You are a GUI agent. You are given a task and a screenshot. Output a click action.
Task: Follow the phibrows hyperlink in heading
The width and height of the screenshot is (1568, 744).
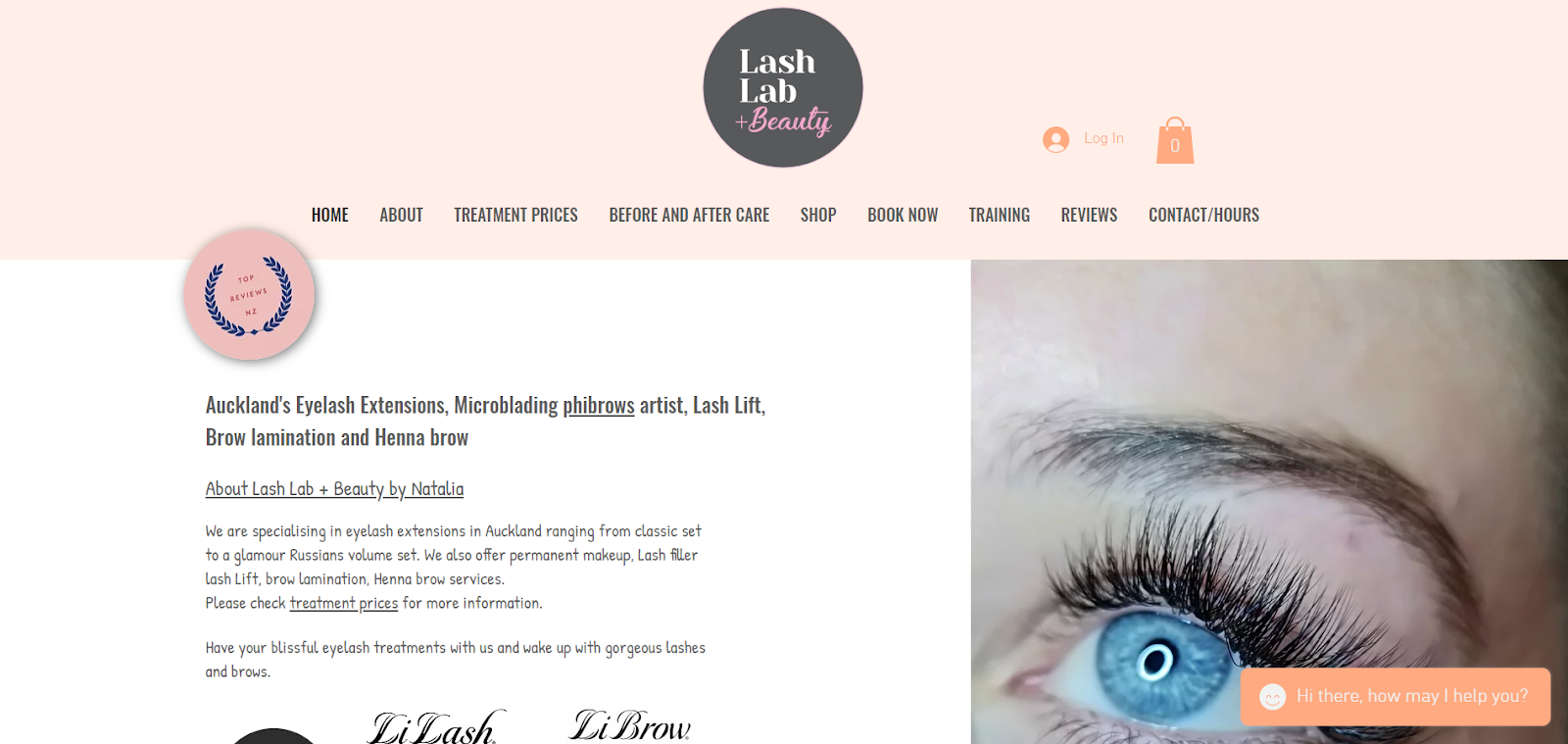[x=599, y=405]
